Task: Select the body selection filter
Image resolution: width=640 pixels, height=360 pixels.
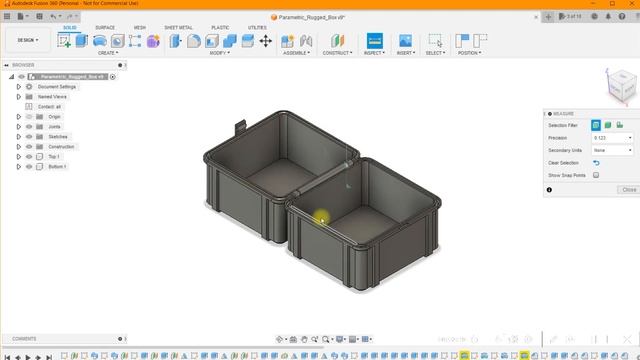Action: (x=608, y=125)
